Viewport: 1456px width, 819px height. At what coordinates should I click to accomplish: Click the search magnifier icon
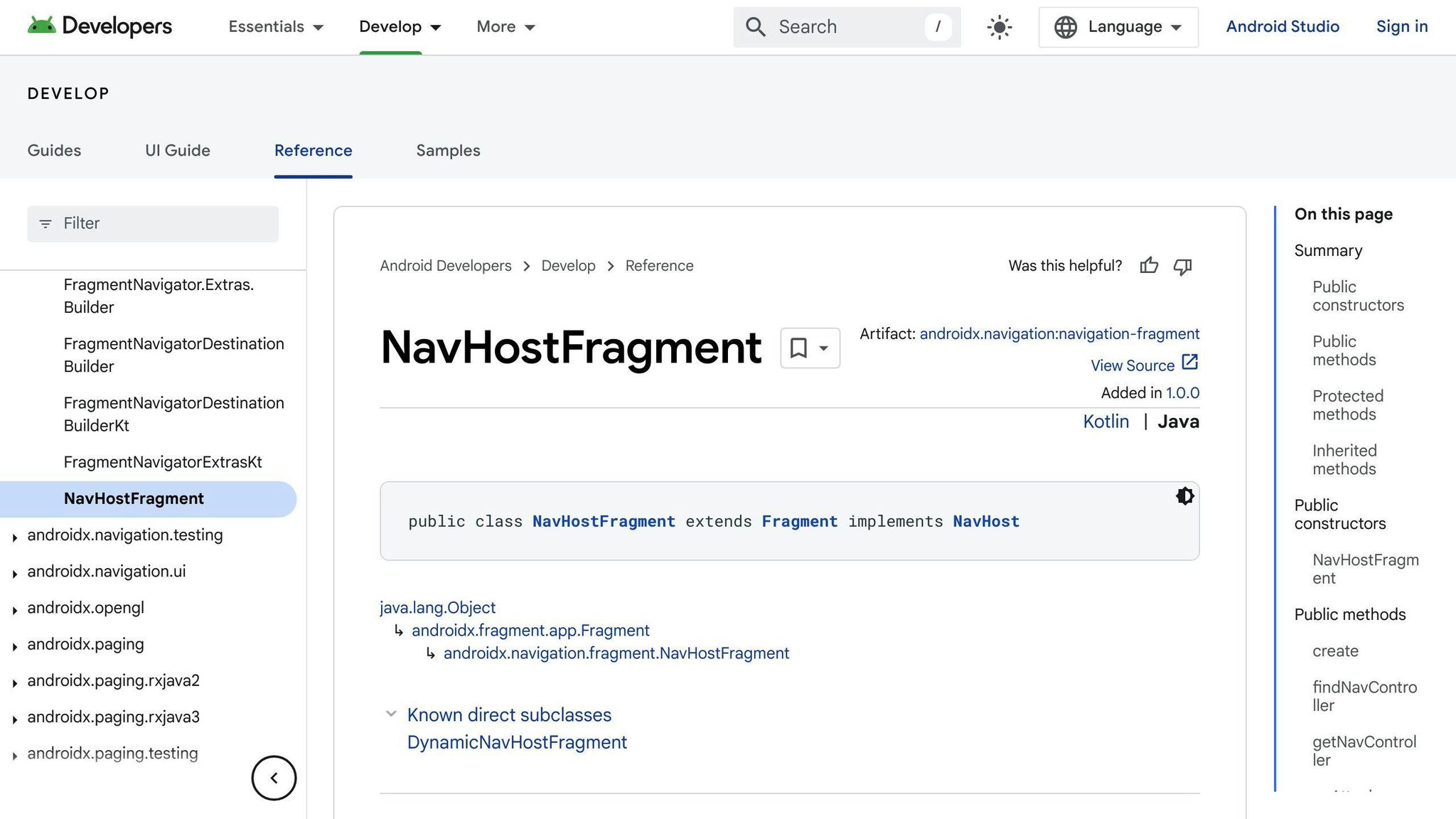coord(756,26)
